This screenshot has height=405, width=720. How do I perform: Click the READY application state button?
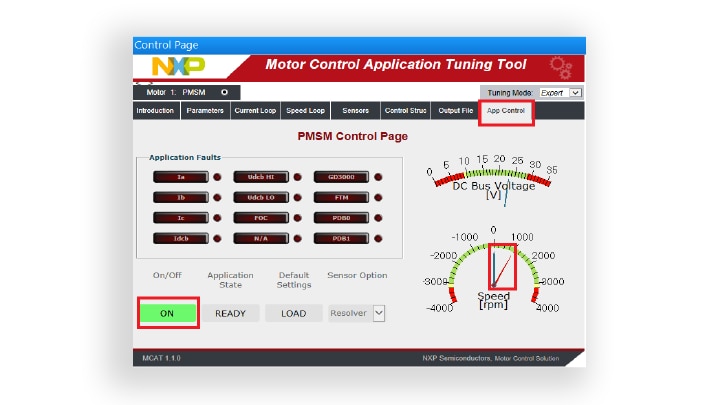pos(230,313)
